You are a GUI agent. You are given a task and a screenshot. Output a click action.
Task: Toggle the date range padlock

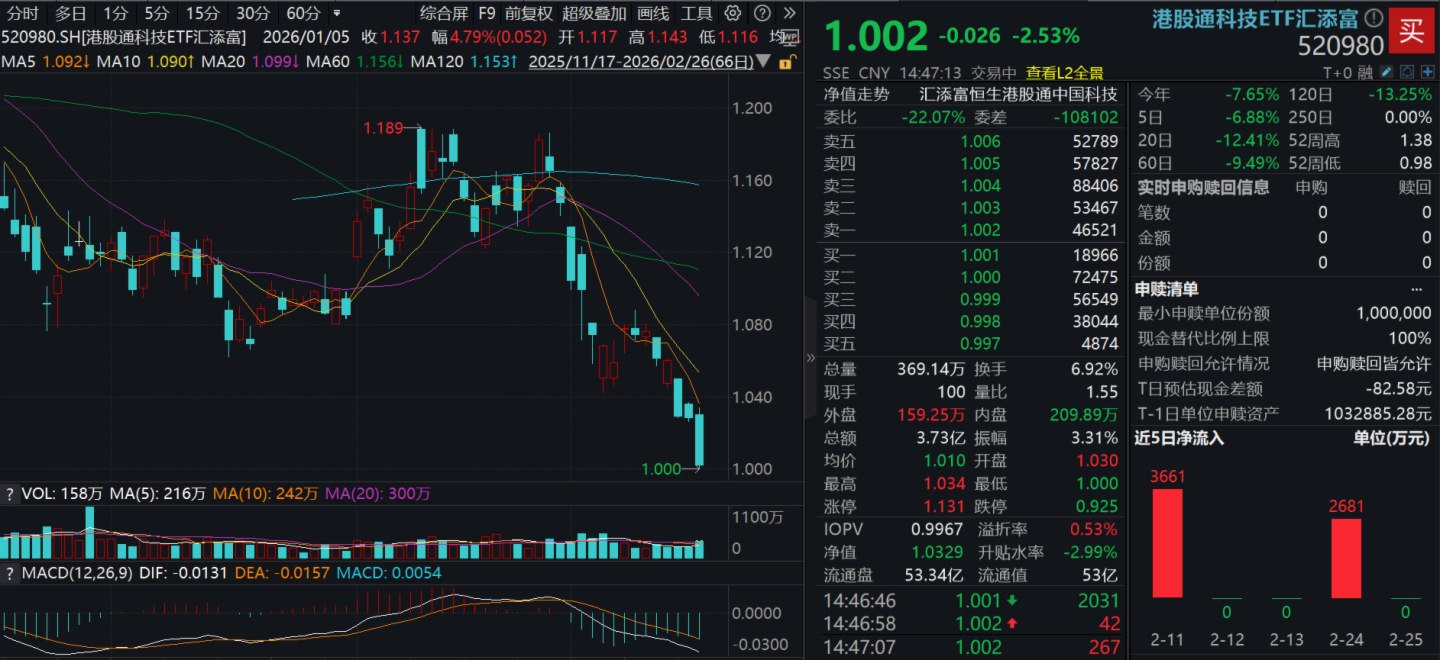[786, 61]
